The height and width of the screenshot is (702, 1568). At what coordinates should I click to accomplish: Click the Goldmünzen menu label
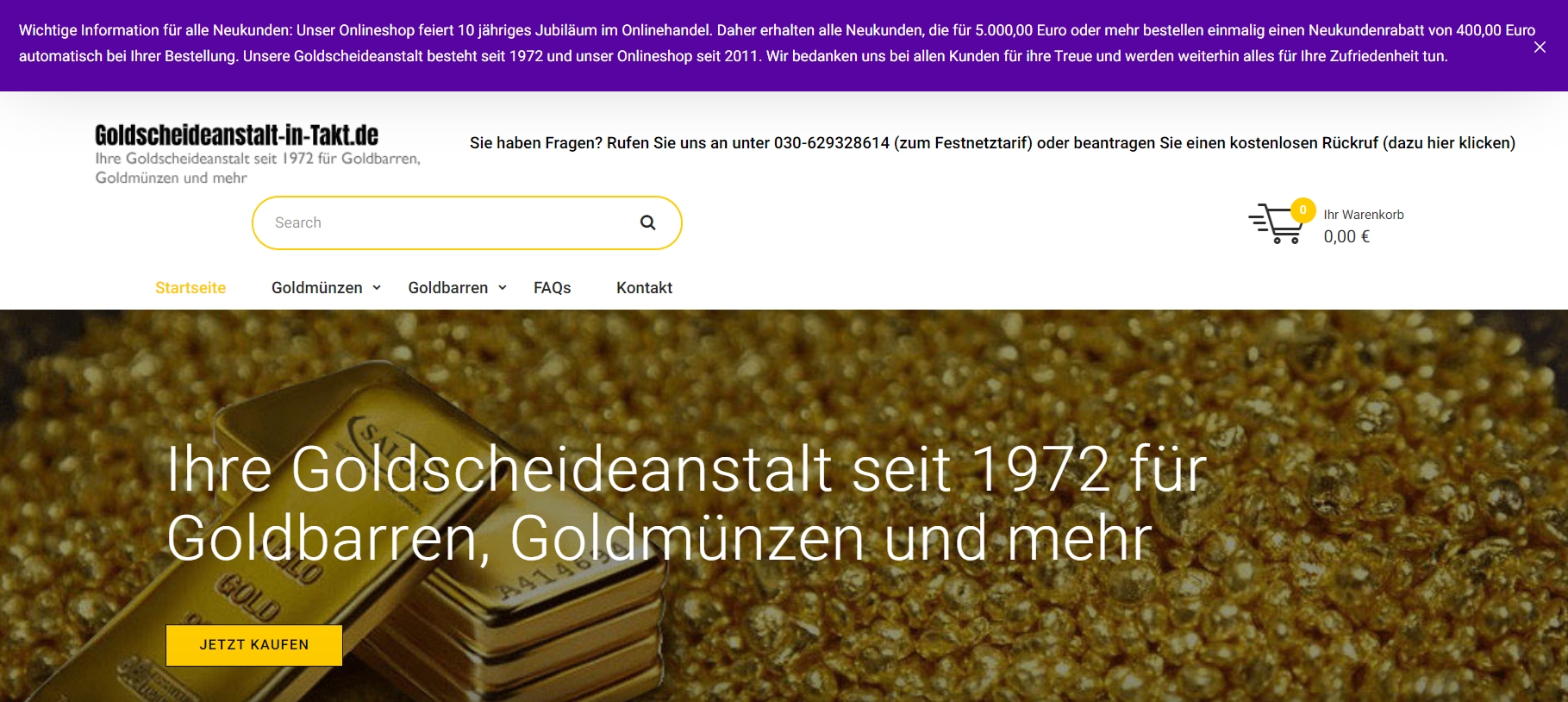click(317, 288)
